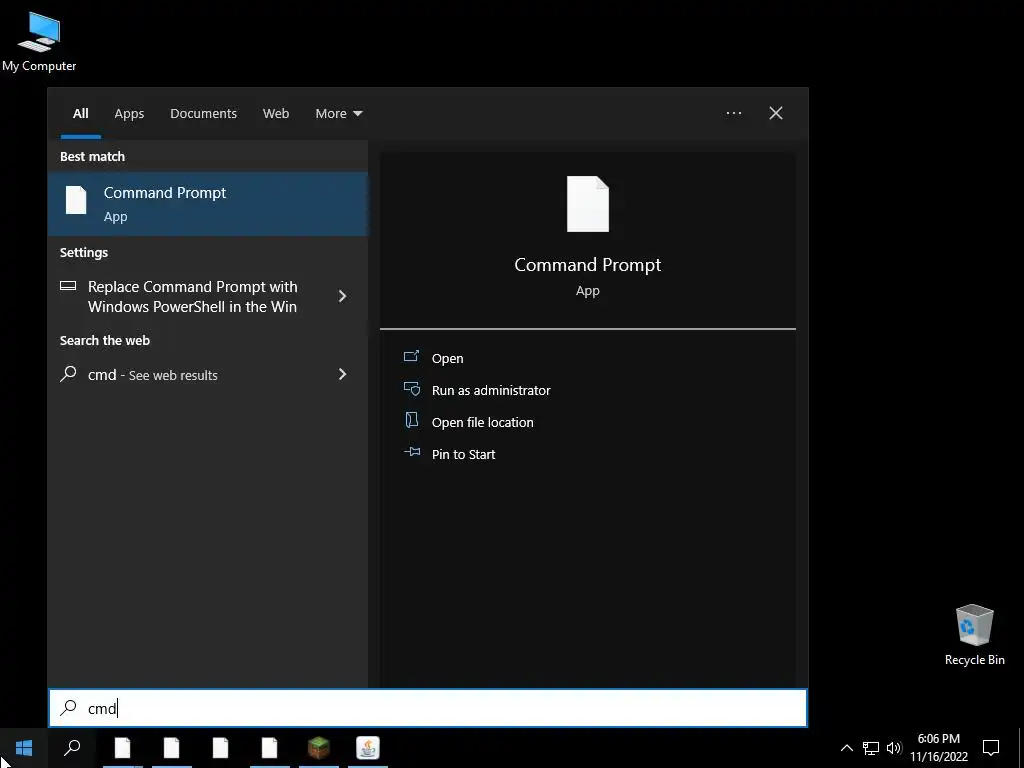Open the notification center icon
This screenshot has width=1024, height=768.
coord(991,748)
